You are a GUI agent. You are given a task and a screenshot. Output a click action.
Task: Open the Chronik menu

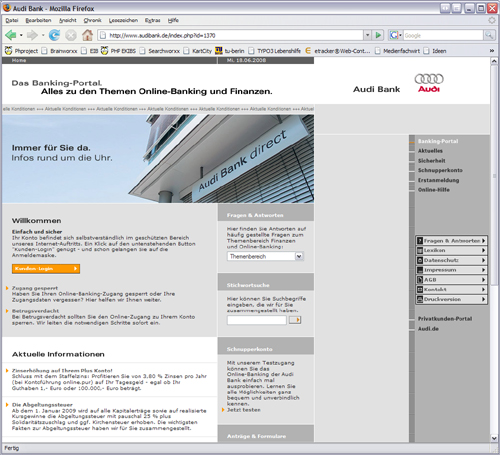[92, 20]
